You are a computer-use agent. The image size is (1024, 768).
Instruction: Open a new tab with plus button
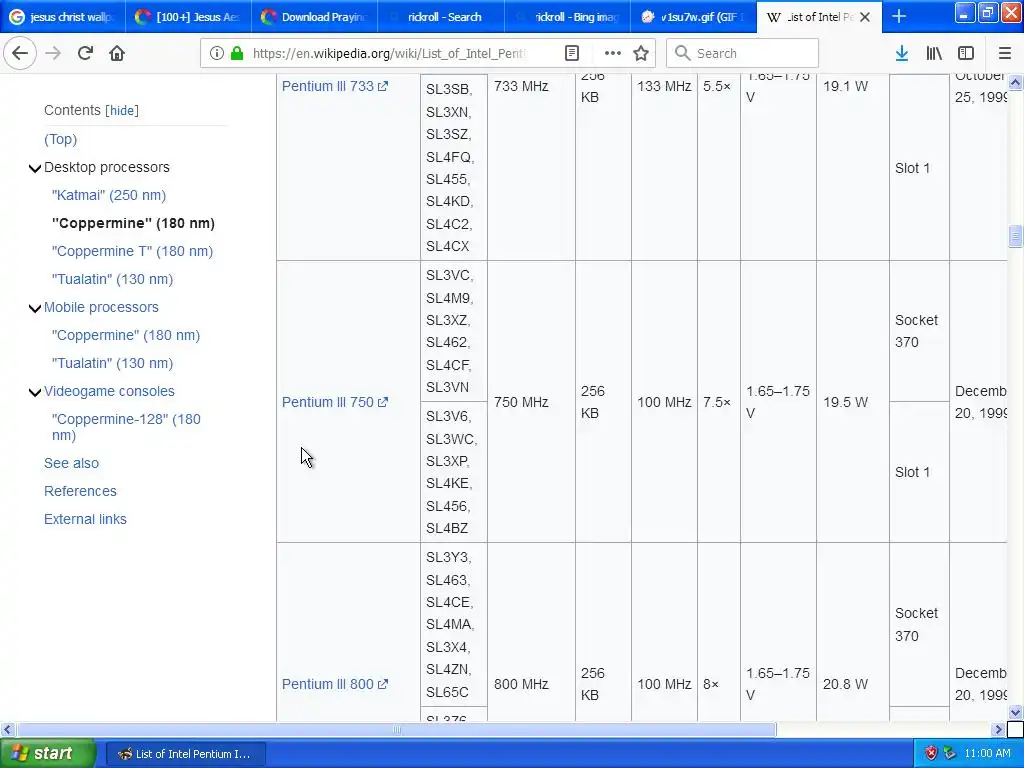[899, 16]
